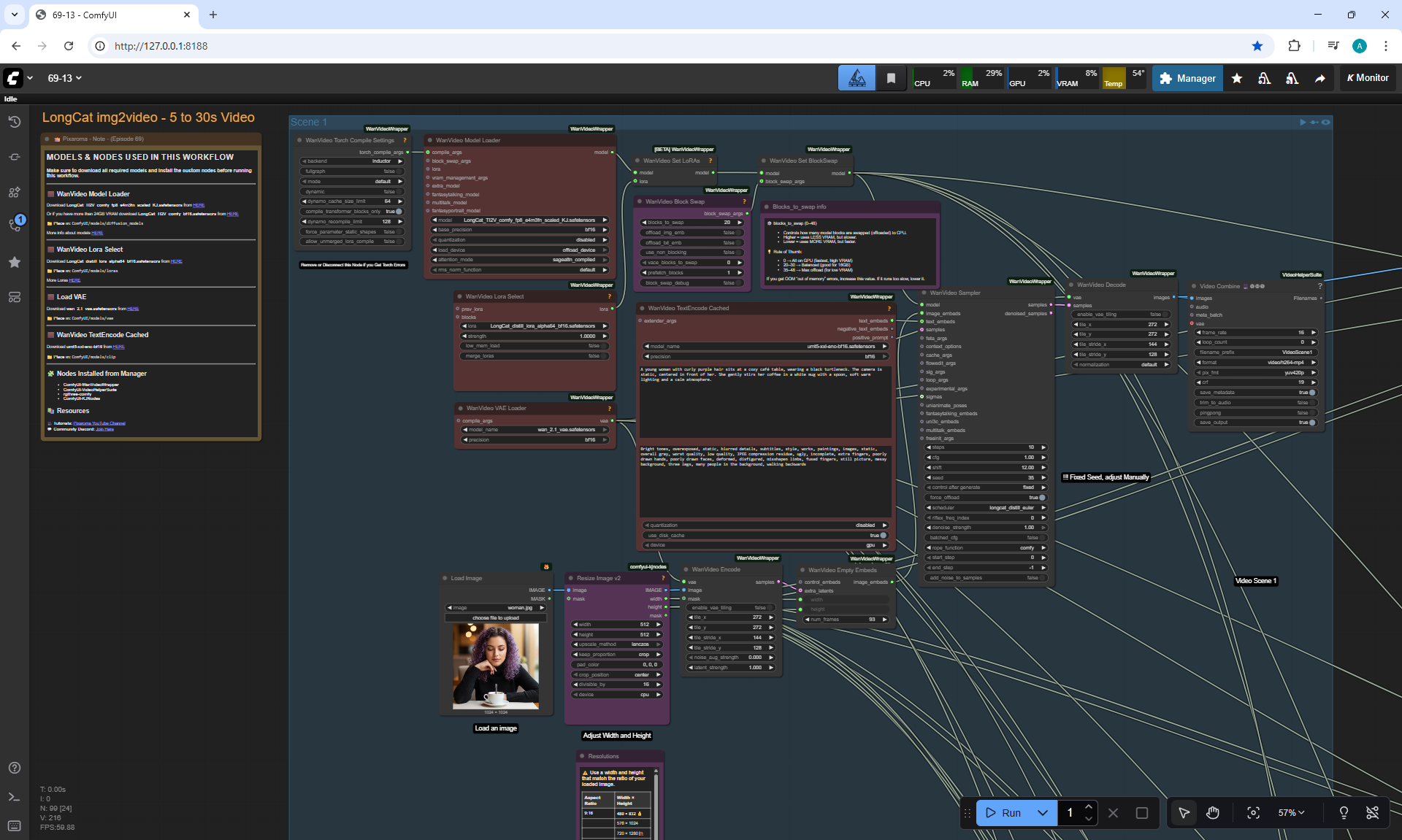Toggle force_offload in WanVideo Sampler
1402x840 pixels.
[1041, 498]
